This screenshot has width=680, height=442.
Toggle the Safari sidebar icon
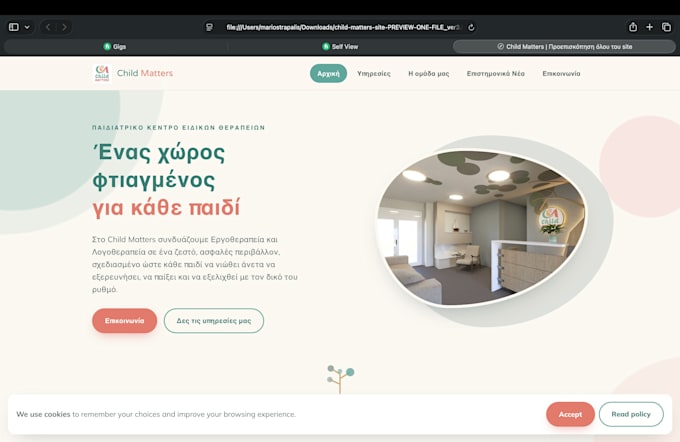coord(14,27)
